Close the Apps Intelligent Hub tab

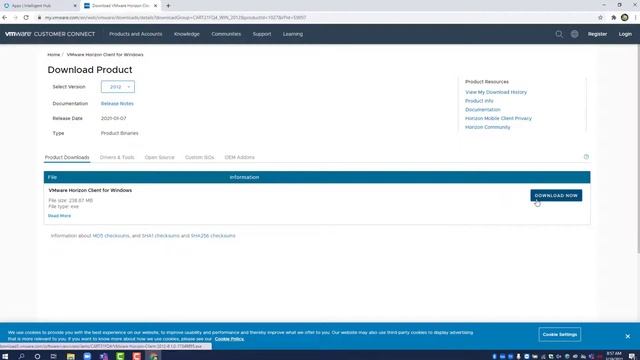click(75, 6)
